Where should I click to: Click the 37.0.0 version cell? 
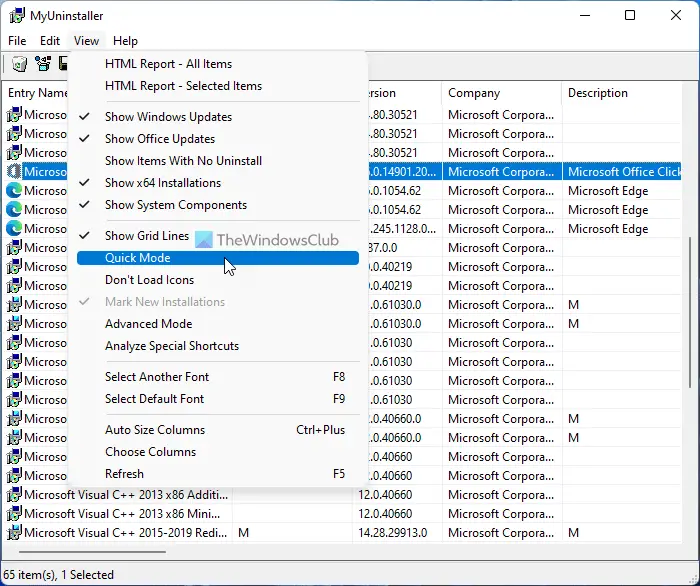[404, 248]
